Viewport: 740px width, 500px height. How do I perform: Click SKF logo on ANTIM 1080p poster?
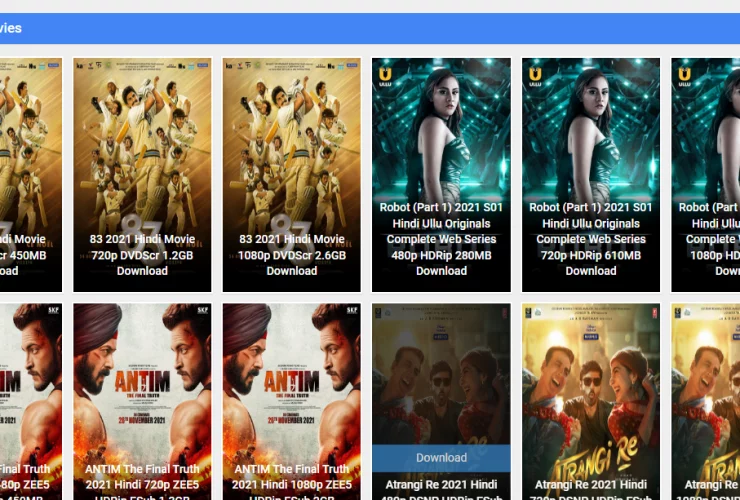(x=351, y=311)
